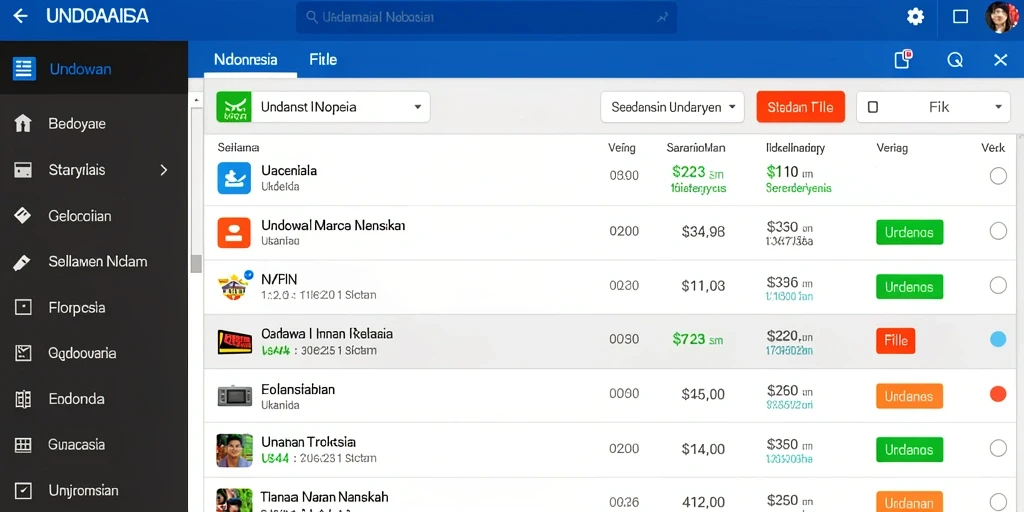Select the radio button in the Uaceniala row
Viewport: 1024px width, 512px height.
pos(998,176)
